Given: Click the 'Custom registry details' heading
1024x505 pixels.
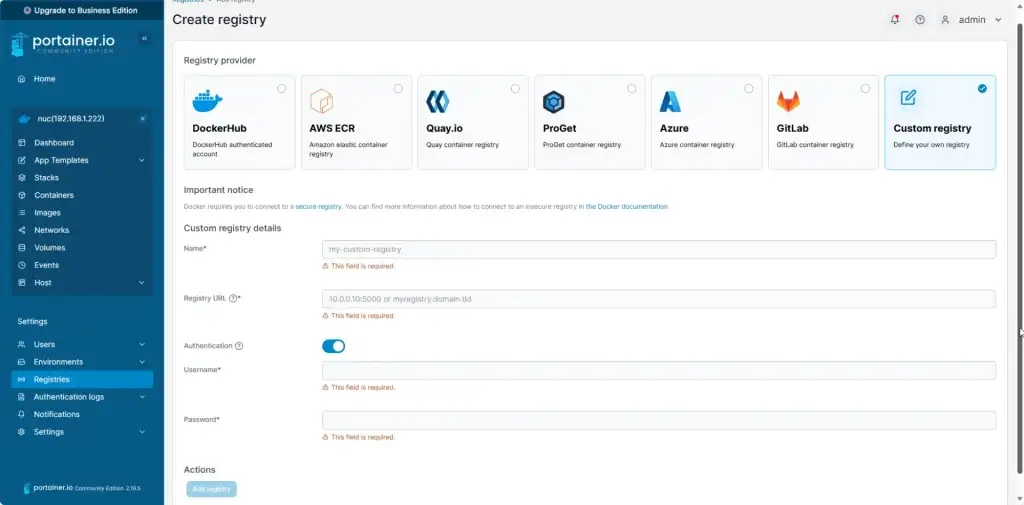Looking at the screenshot, I should click(x=232, y=229).
